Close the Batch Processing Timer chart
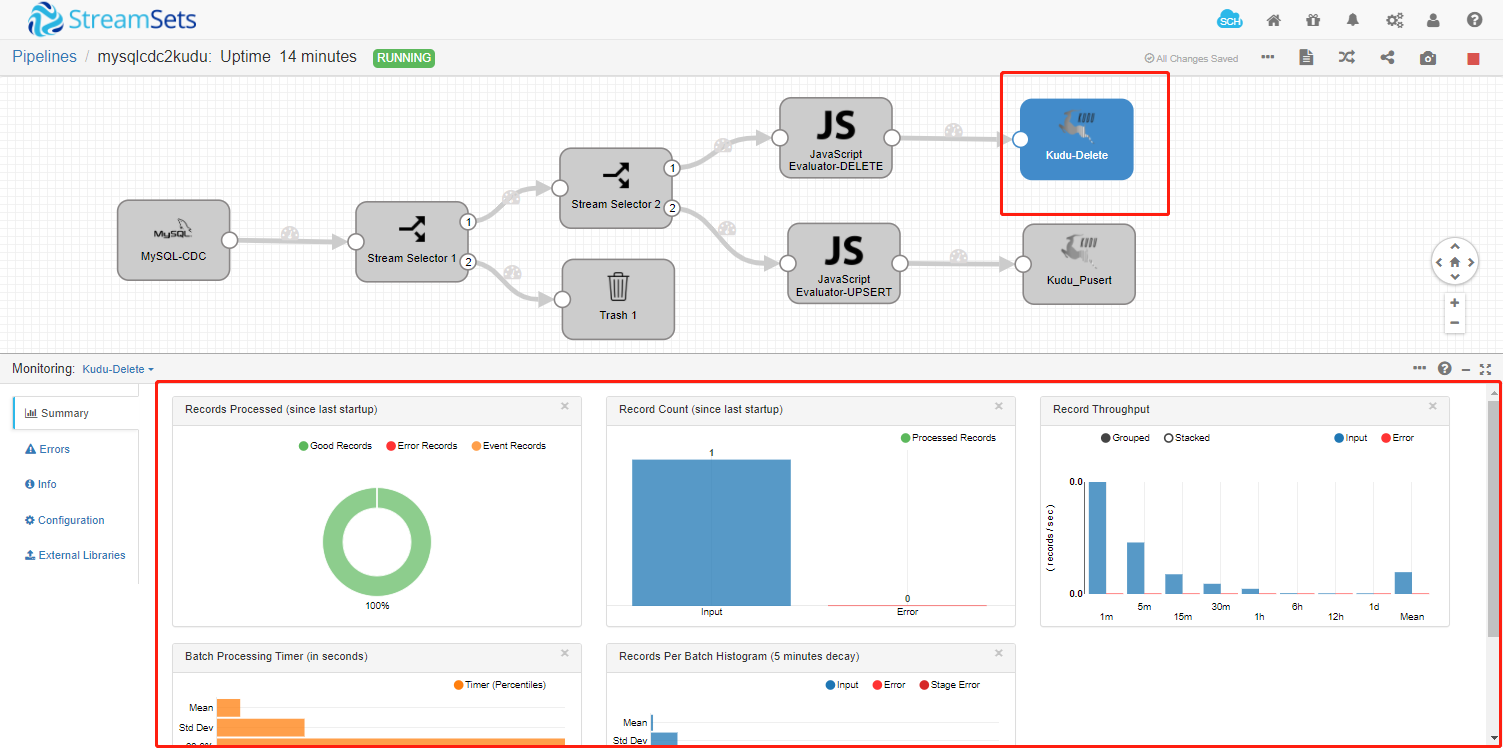The width and height of the screenshot is (1503, 749). [x=565, y=653]
